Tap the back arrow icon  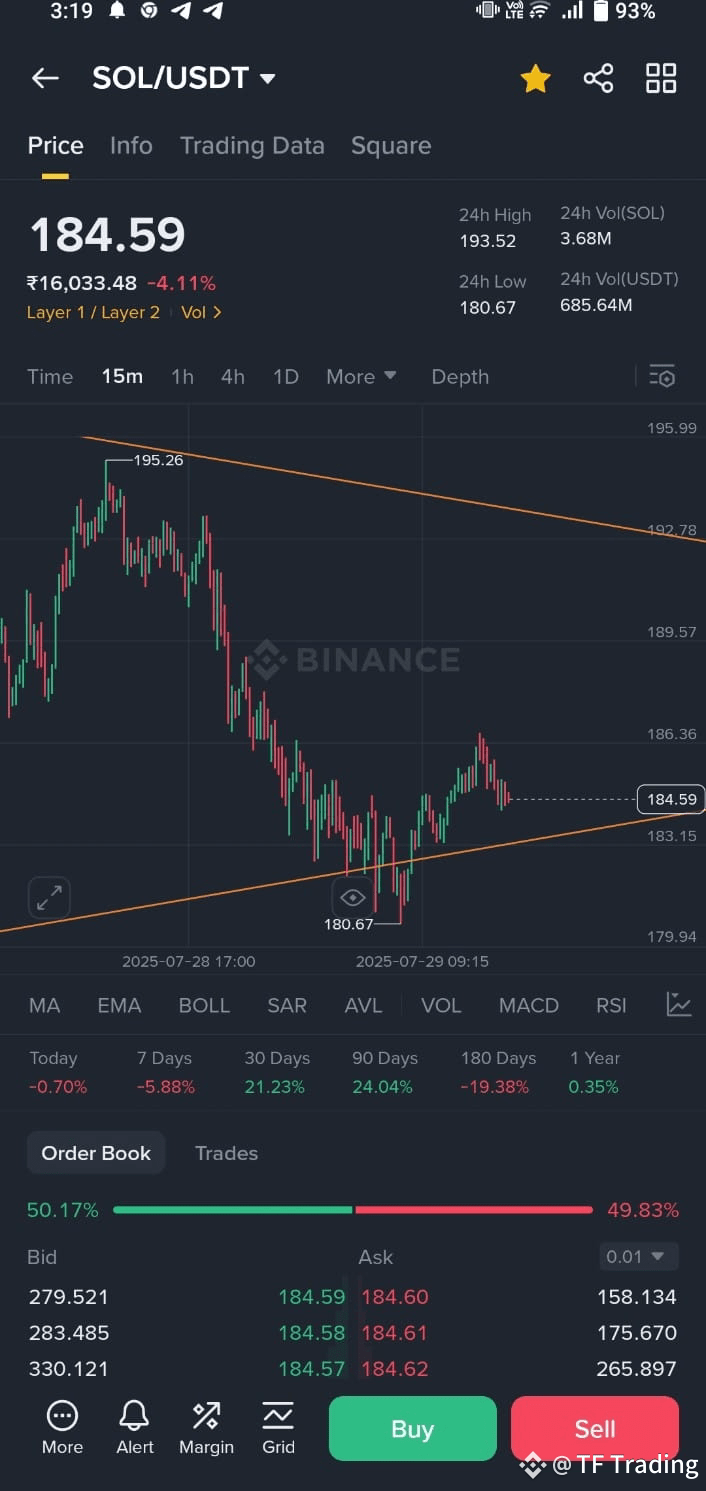coord(45,78)
